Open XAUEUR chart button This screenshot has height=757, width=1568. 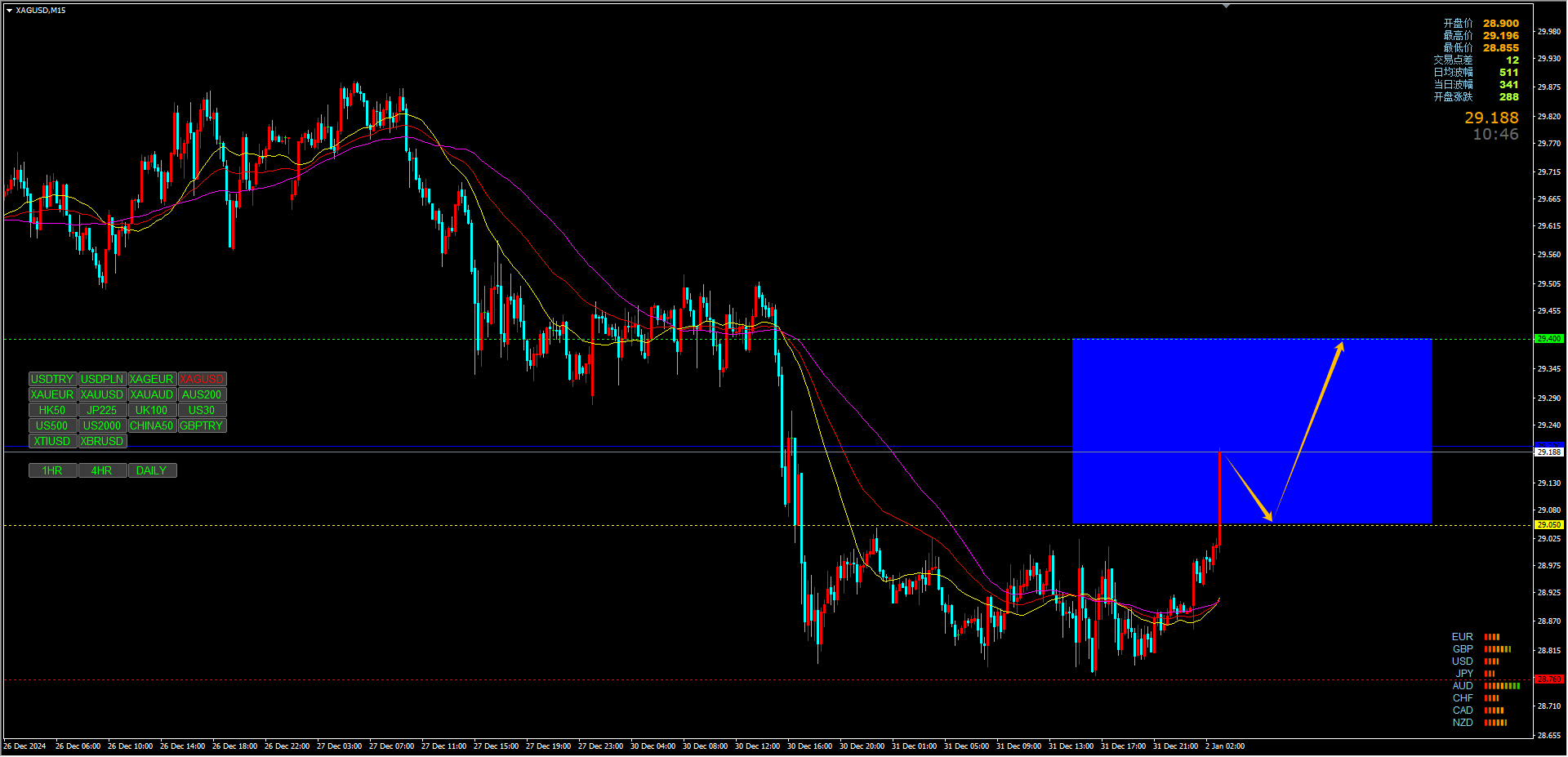click(52, 394)
